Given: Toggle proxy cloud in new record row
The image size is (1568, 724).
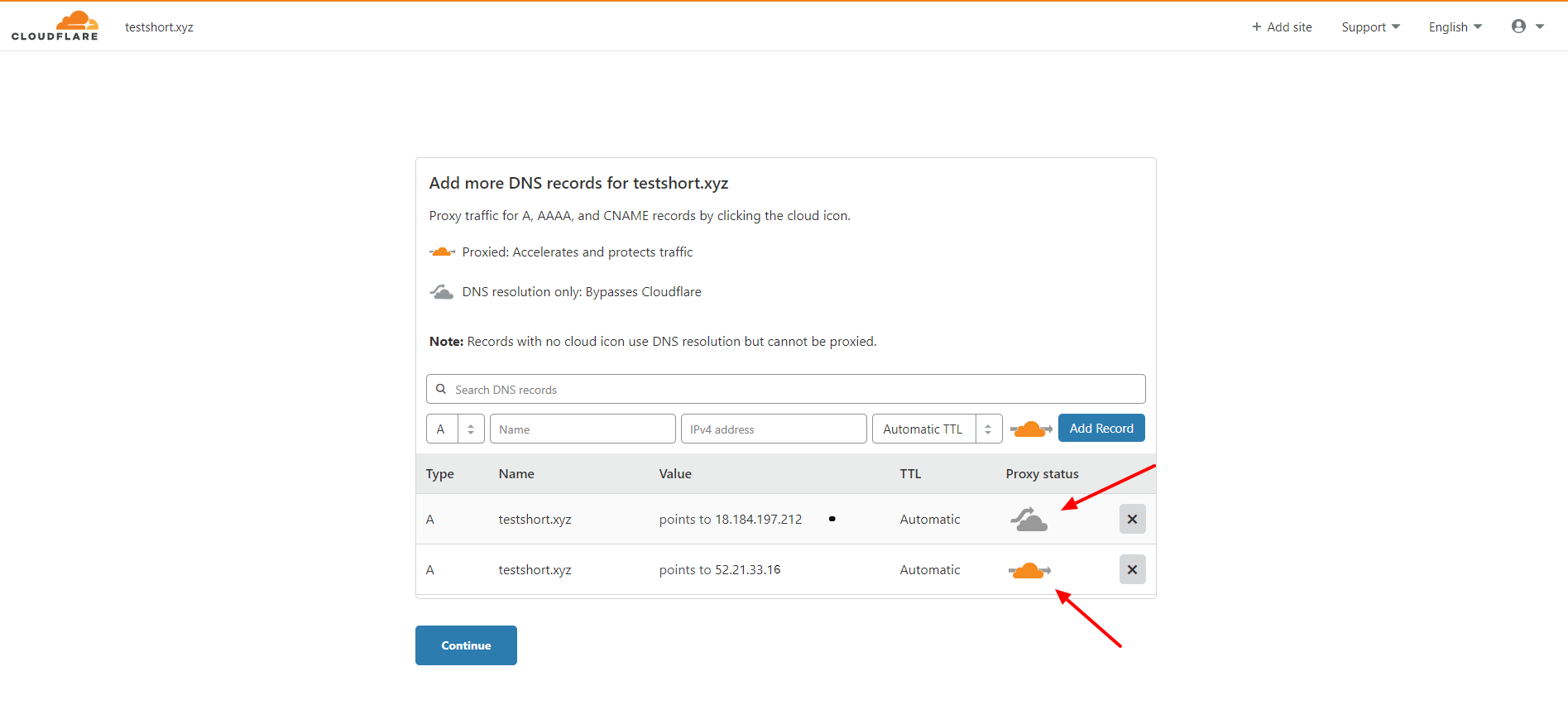Looking at the screenshot, I should (1031, 429).
